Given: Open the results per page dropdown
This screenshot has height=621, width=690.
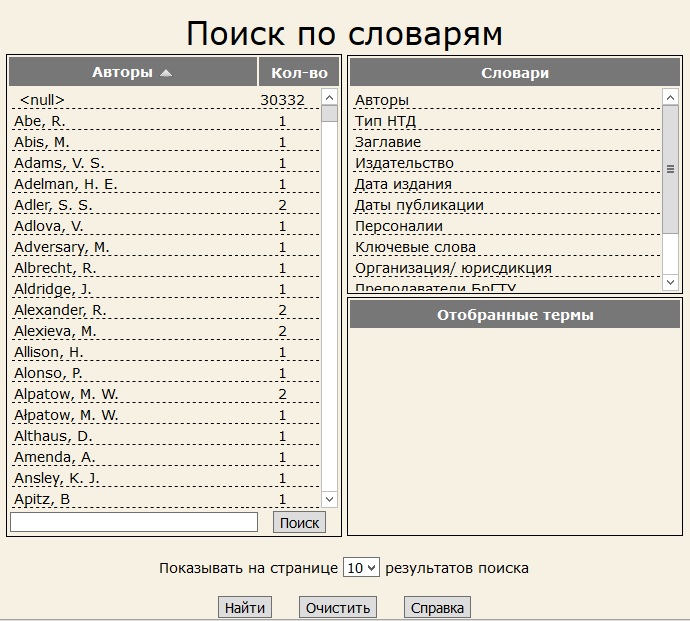Looking at the screenshot, I should point(361,568).
